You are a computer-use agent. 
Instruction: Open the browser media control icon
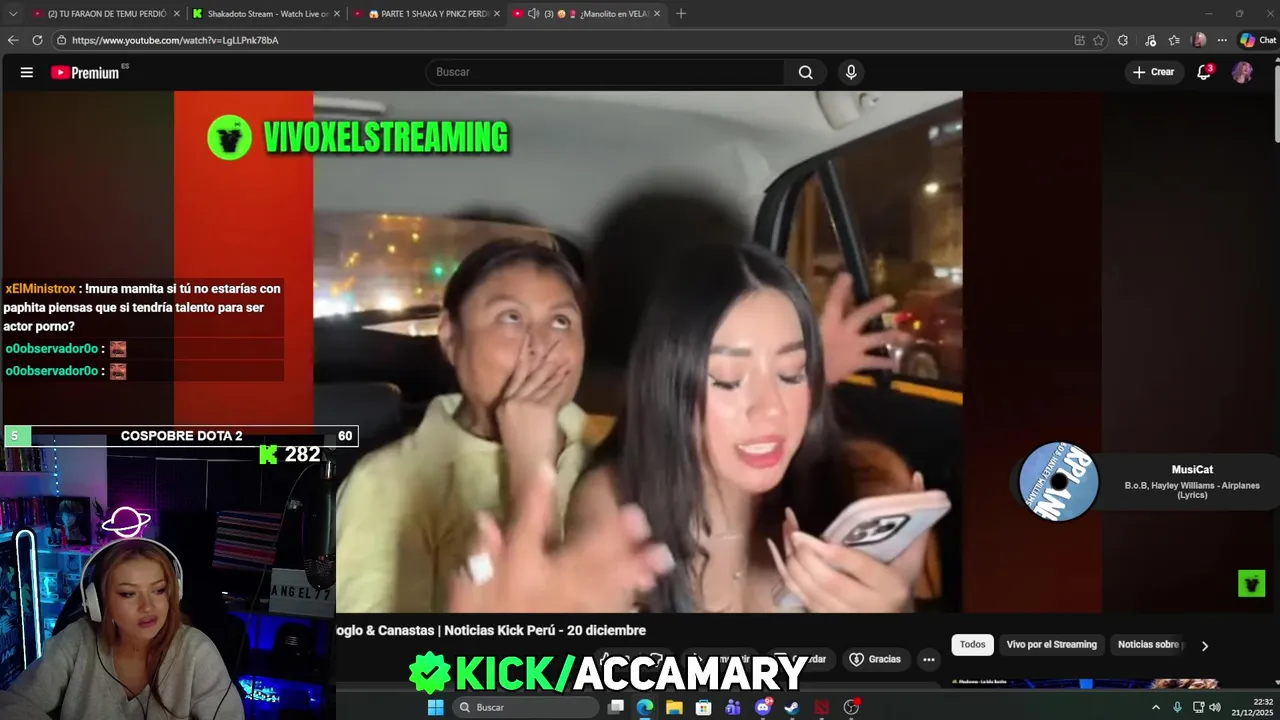click(1151, 40)
